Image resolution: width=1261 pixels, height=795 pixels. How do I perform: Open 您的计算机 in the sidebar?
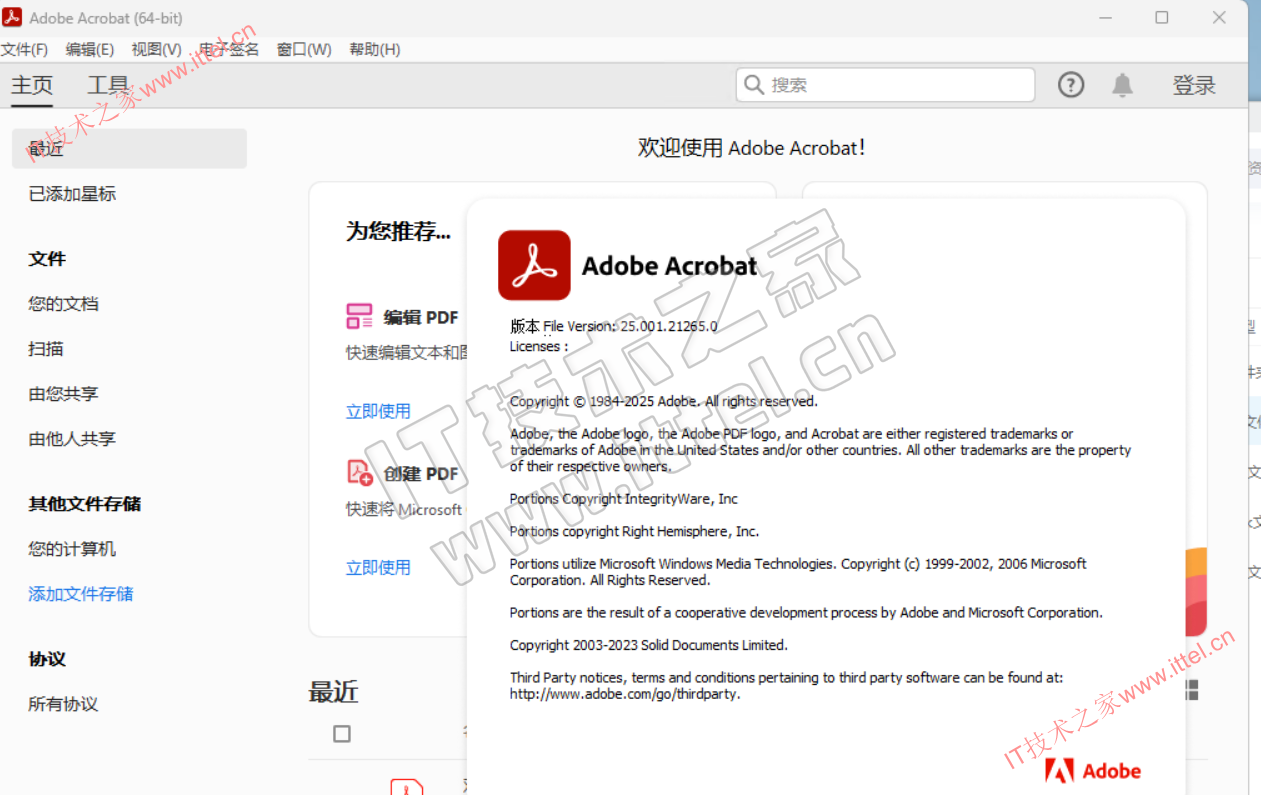[72, 549]
